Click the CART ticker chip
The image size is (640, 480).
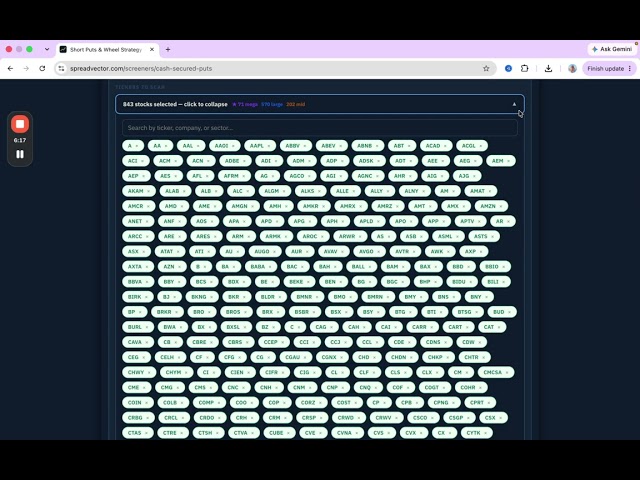point(458,327)
